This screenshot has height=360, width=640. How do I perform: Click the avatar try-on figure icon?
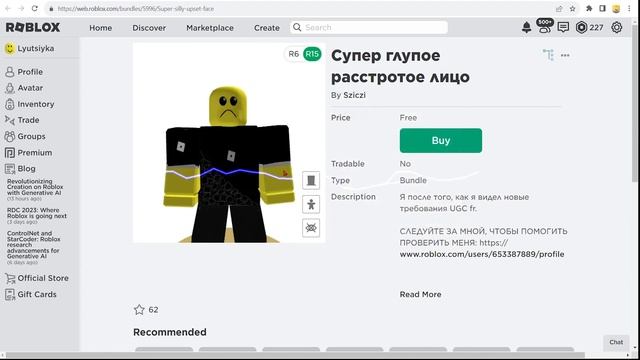click(x=311, y=204)
